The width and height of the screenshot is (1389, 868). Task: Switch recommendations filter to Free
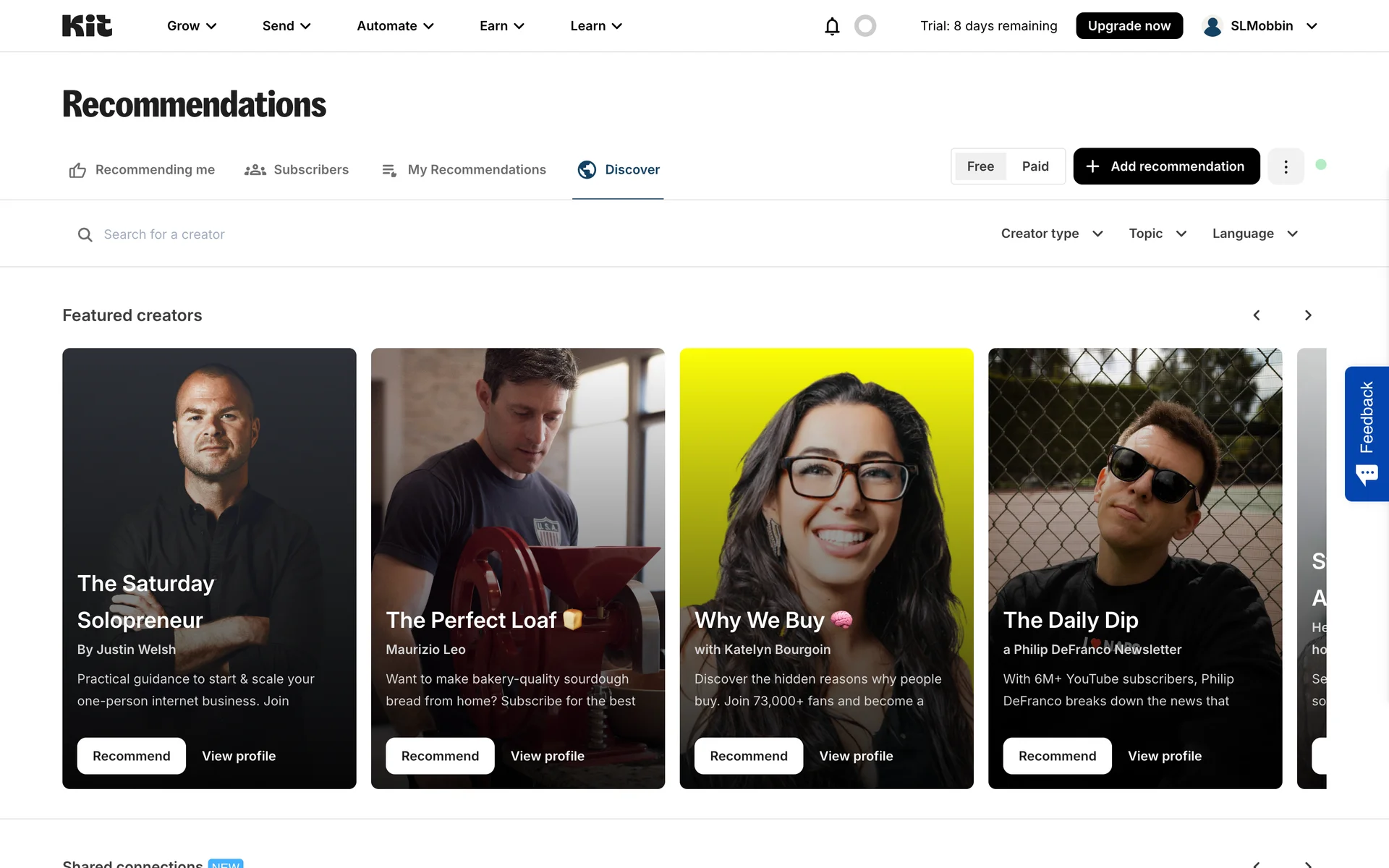click(x=980, y=166)
